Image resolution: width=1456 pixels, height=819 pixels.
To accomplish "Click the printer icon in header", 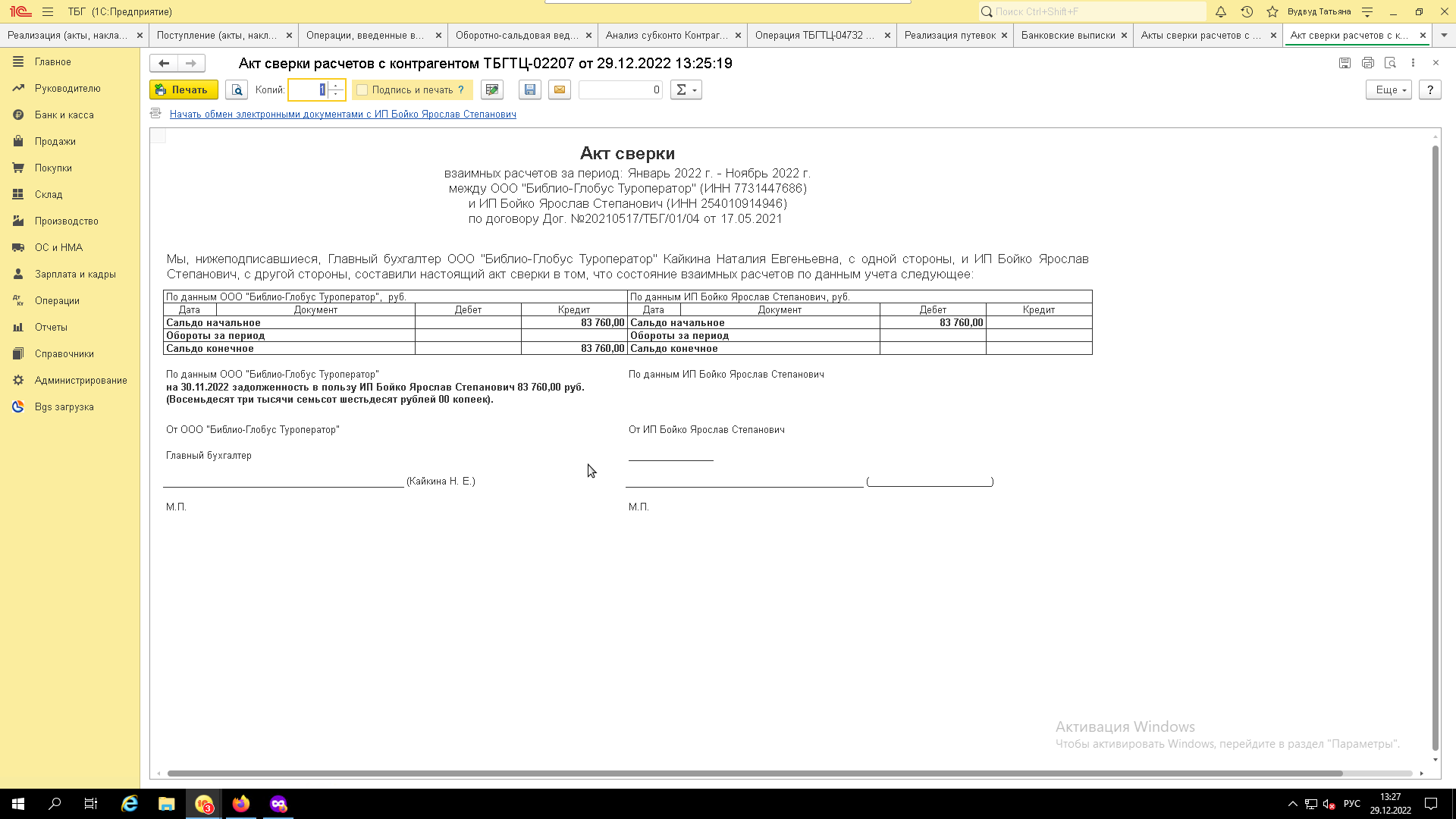I will click(x=1367, y=63).
